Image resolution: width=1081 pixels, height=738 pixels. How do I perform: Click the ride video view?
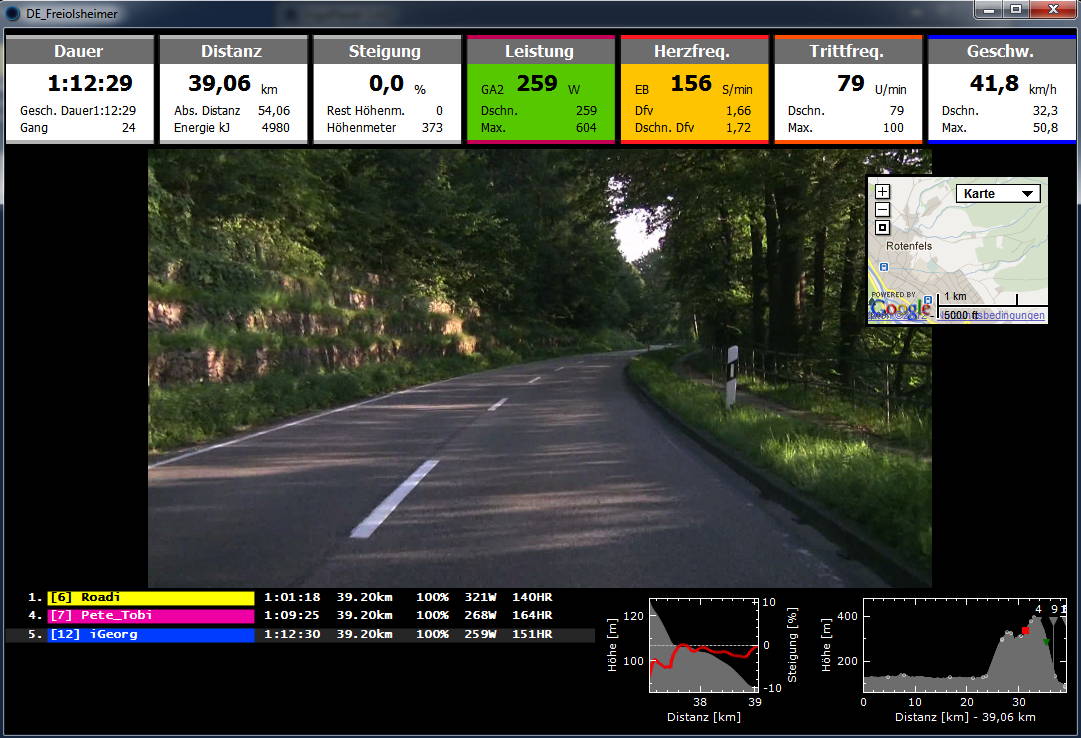click(x=540, y=369)
